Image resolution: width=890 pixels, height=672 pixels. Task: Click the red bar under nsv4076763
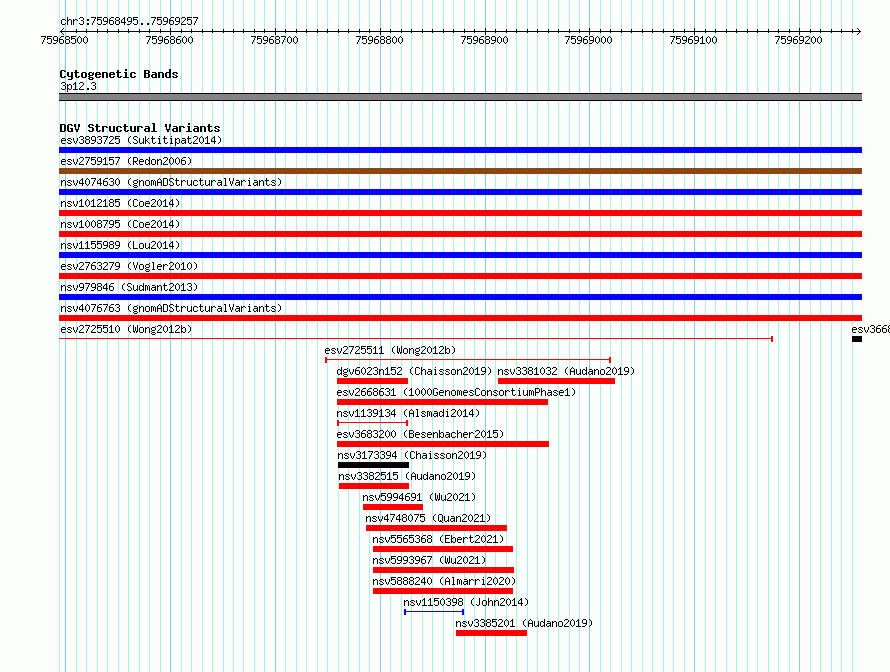tap(460, 318)
